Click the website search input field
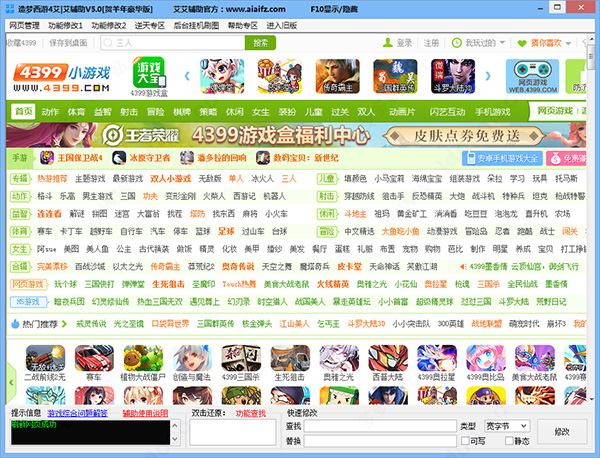Screen dimensions: 600x458 173,43
